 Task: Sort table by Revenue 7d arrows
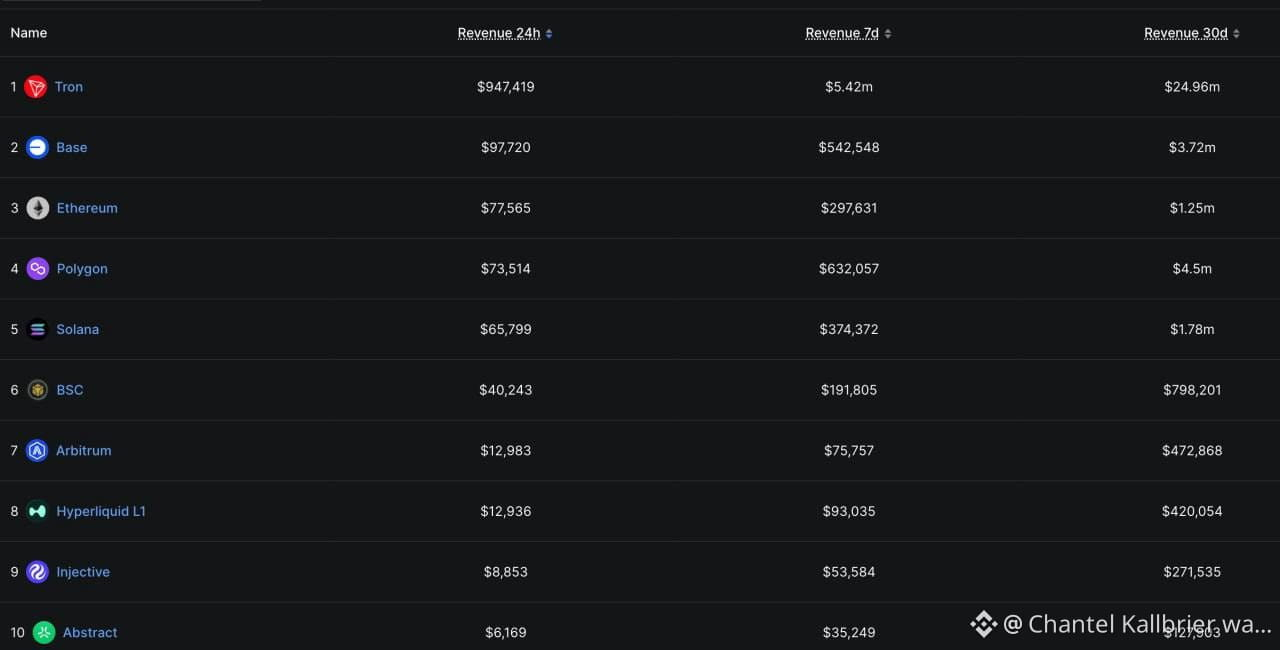coord(888,34)
